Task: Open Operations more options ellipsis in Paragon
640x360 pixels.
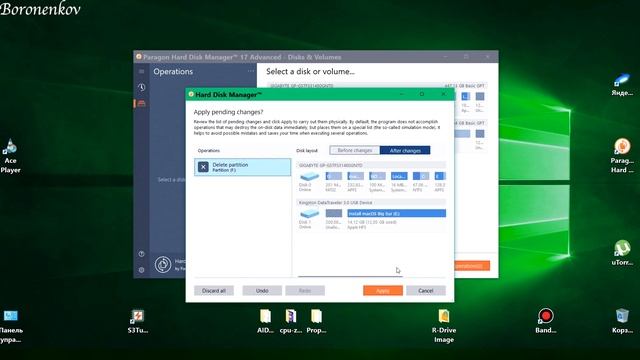Action: click(x=251, y=71)
